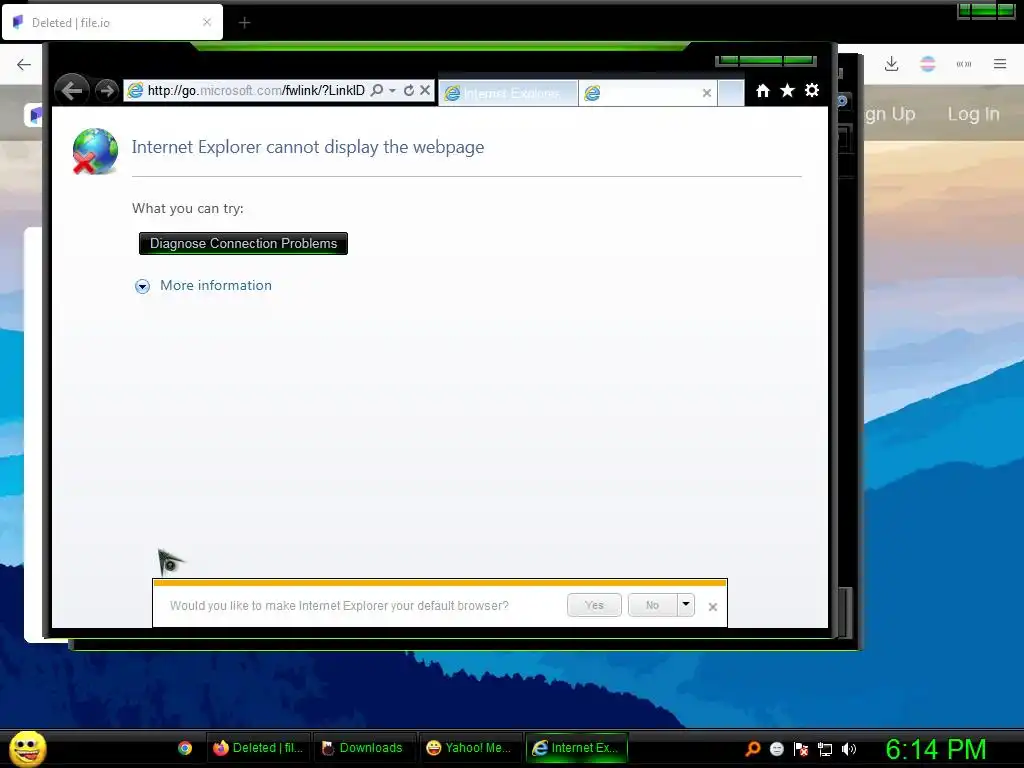Open the Firefox hamburger menu

[1000, 64]
